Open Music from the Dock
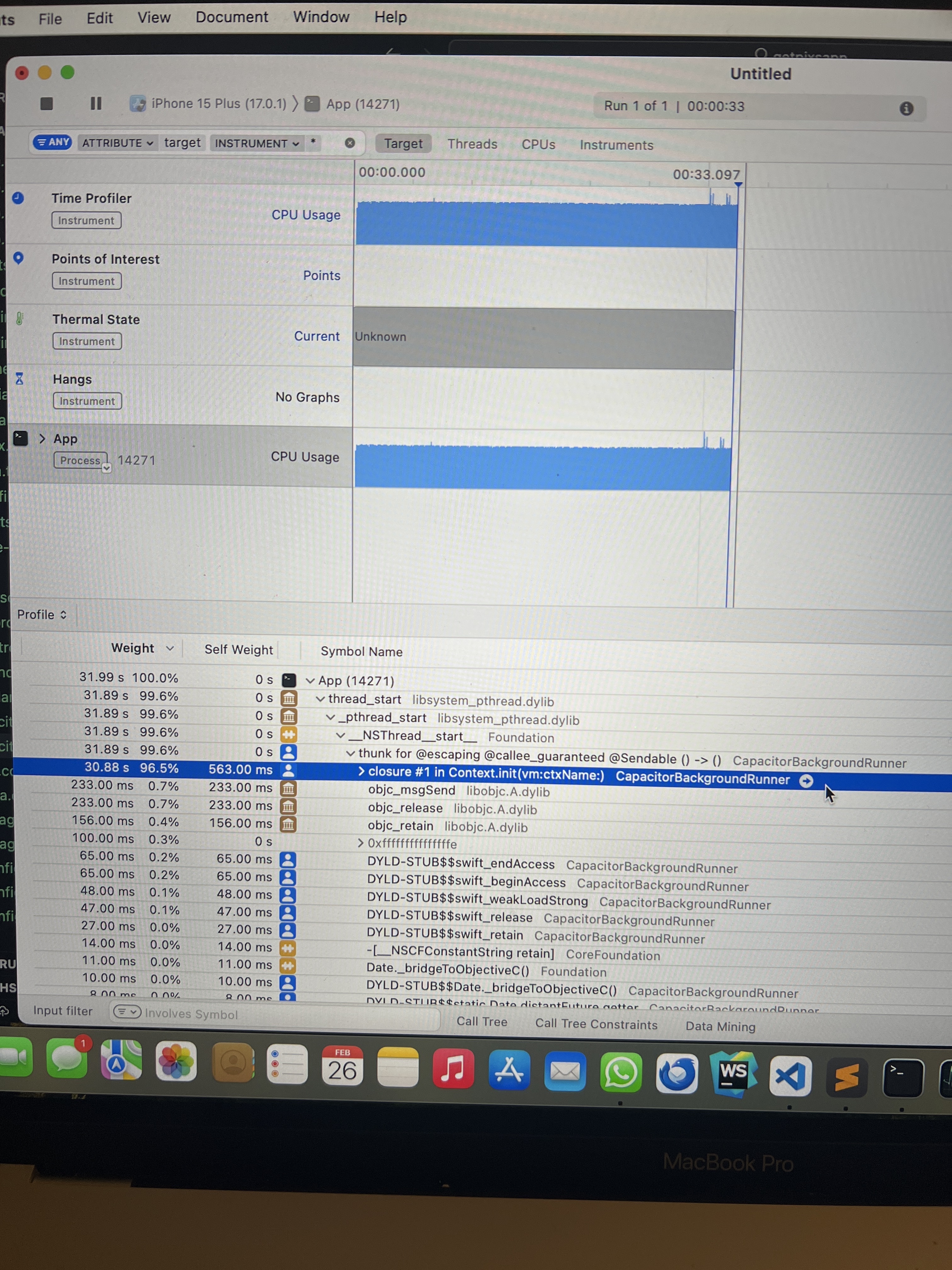Image resolution: width=952 pixels, height=1270 pixels. [x=453, y=1068]
